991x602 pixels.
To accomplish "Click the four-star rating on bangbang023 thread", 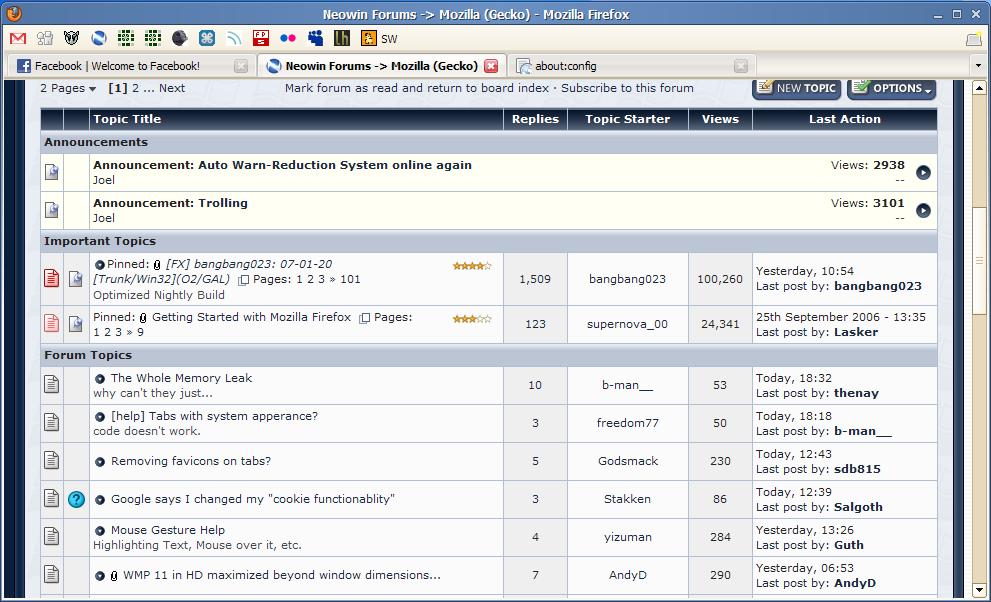I will point(471,266).
